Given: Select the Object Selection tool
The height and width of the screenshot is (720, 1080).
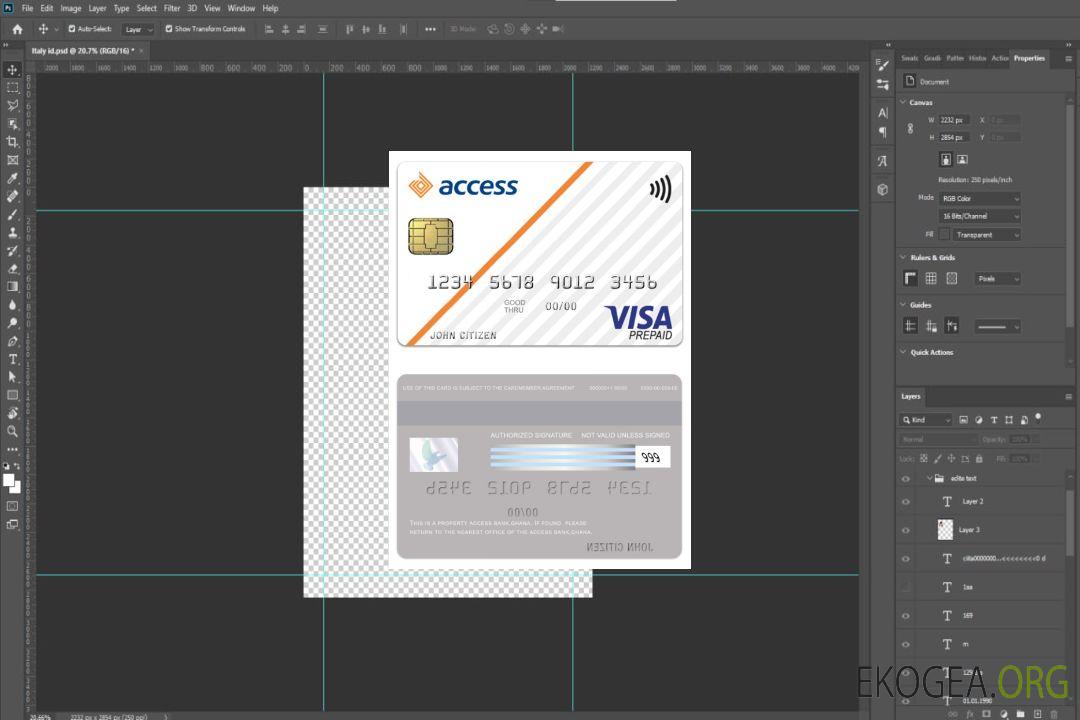Looking at the screenshot, I should tap(12, 124).
